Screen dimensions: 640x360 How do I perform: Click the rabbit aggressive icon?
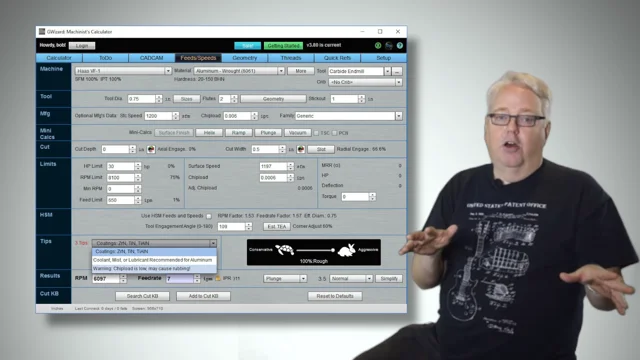click(x=347, y=249)
